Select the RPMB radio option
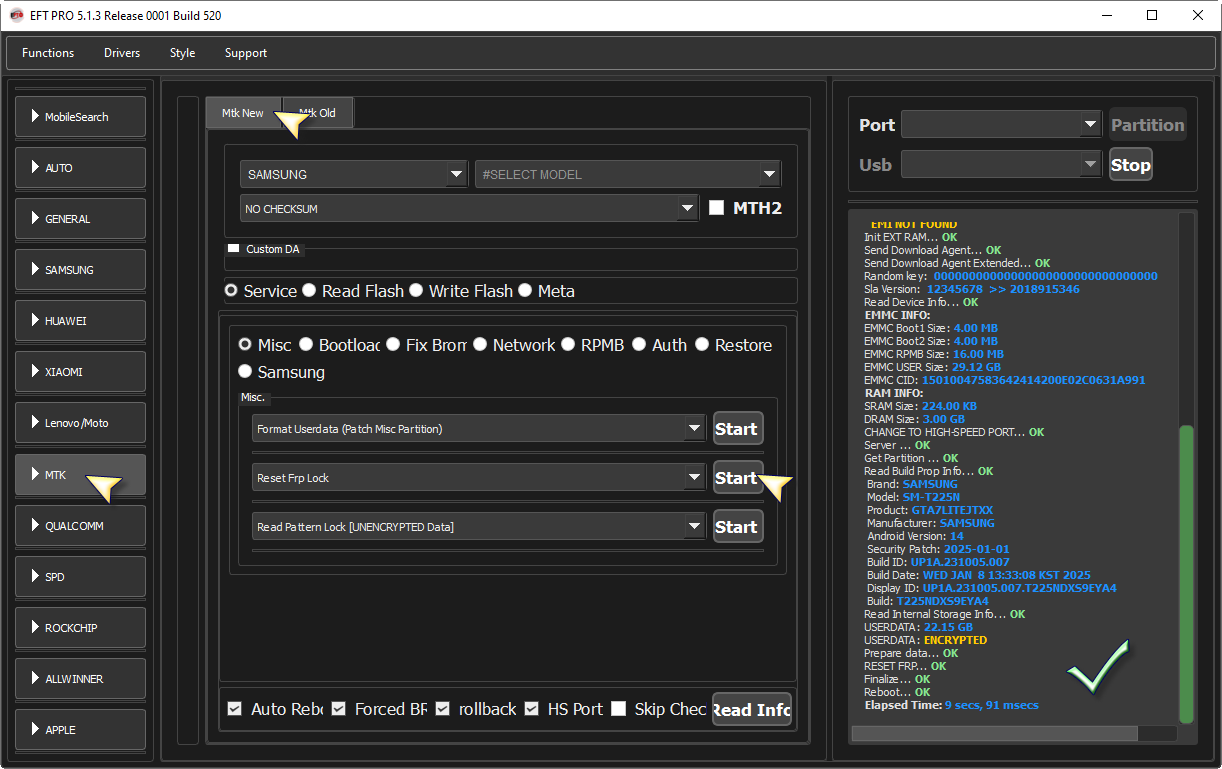This screenshot has height=769, width=1222. [x=568, y=345]
